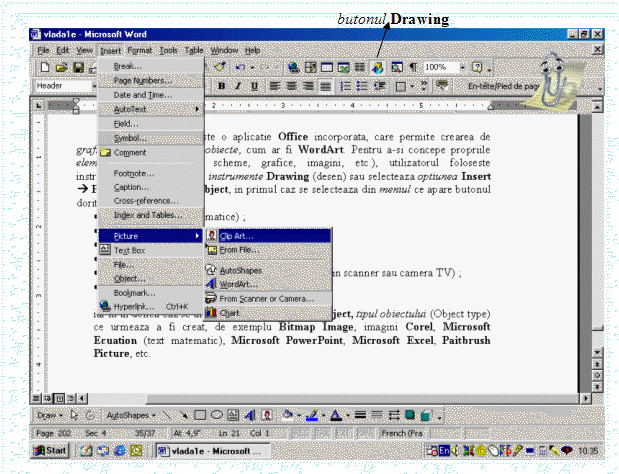The height and width of the screenshot is (474, 619).
Task: Toggle Bold formatting
Action: 221,86
